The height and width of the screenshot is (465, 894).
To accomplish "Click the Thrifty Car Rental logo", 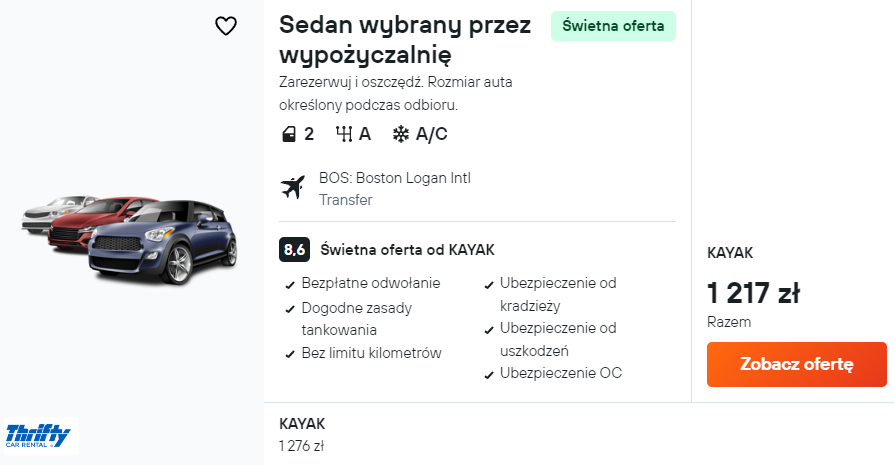I will pyautogui.click(x=38, y=436).
